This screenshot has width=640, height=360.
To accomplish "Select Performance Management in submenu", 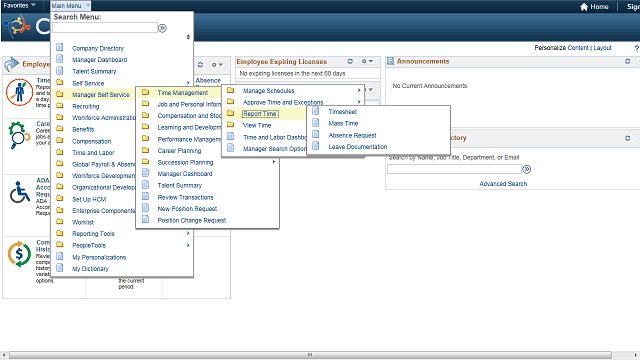I will tap(189, 139).
